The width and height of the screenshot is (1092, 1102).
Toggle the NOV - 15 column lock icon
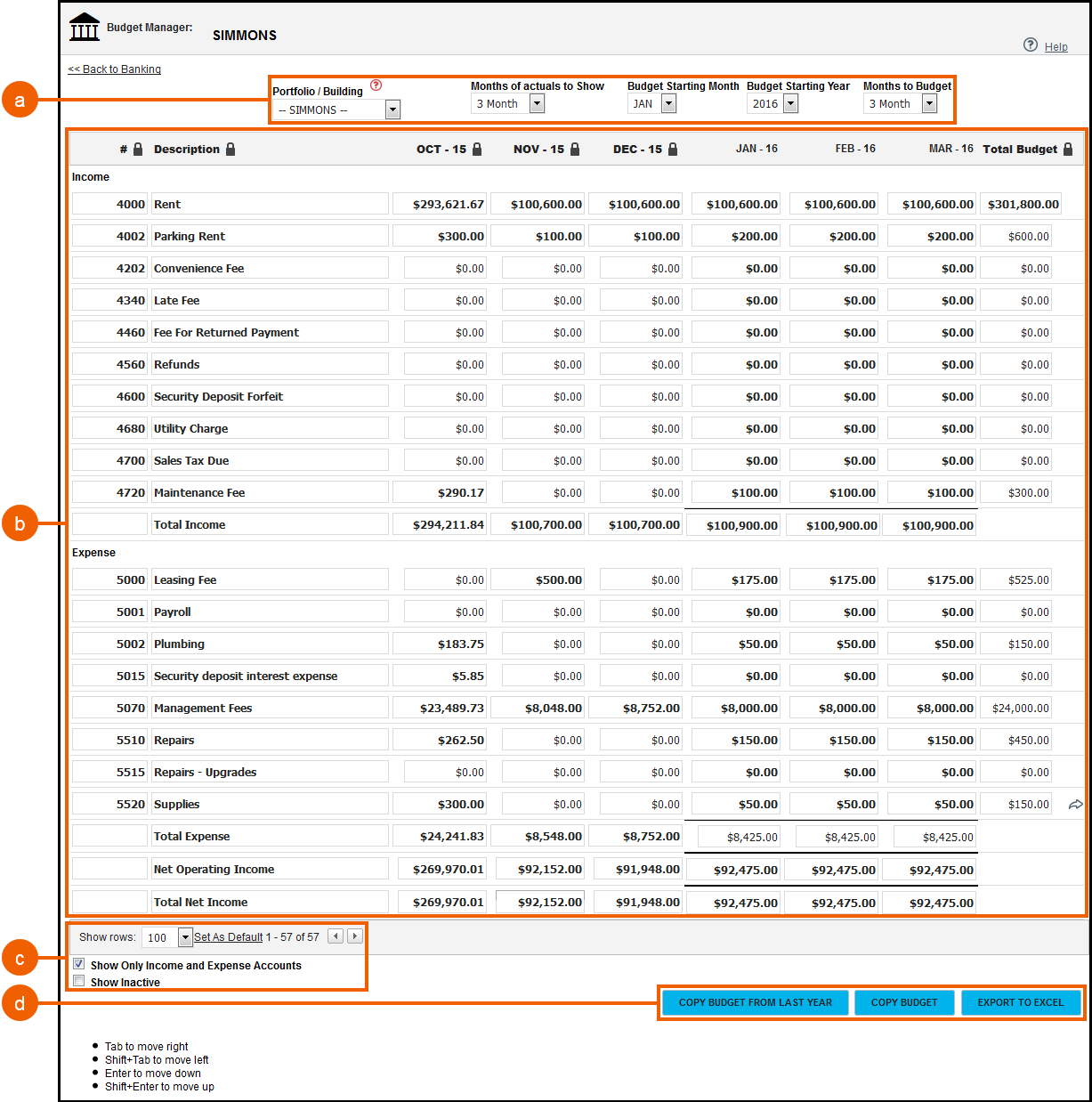coord(575,150)
